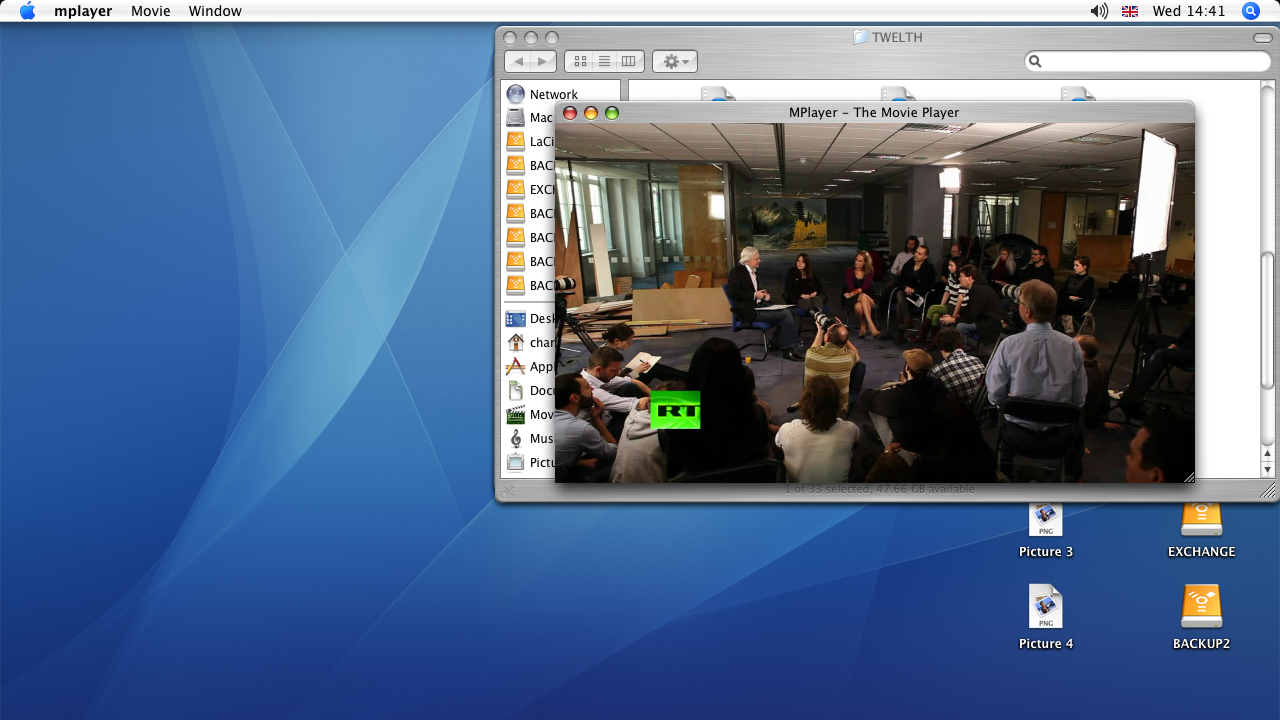Click the volume icon in menu bar
Viewport: 1280px width, 720px height.
coord(1099,11)
